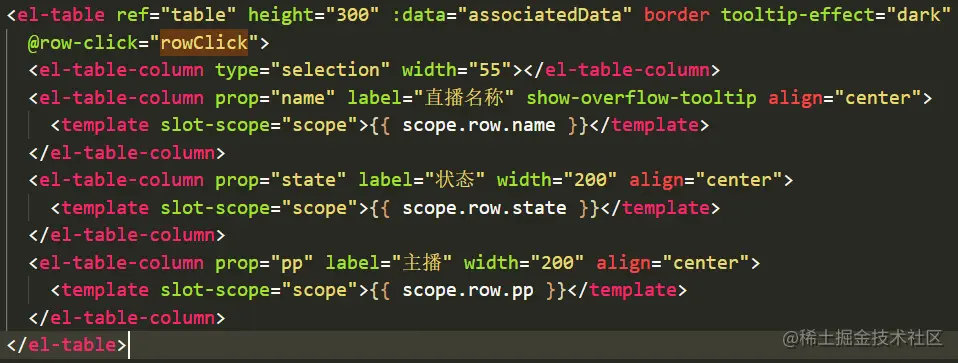
Task: Click the scope.row.name expression
Action: (x=479, y=125)
